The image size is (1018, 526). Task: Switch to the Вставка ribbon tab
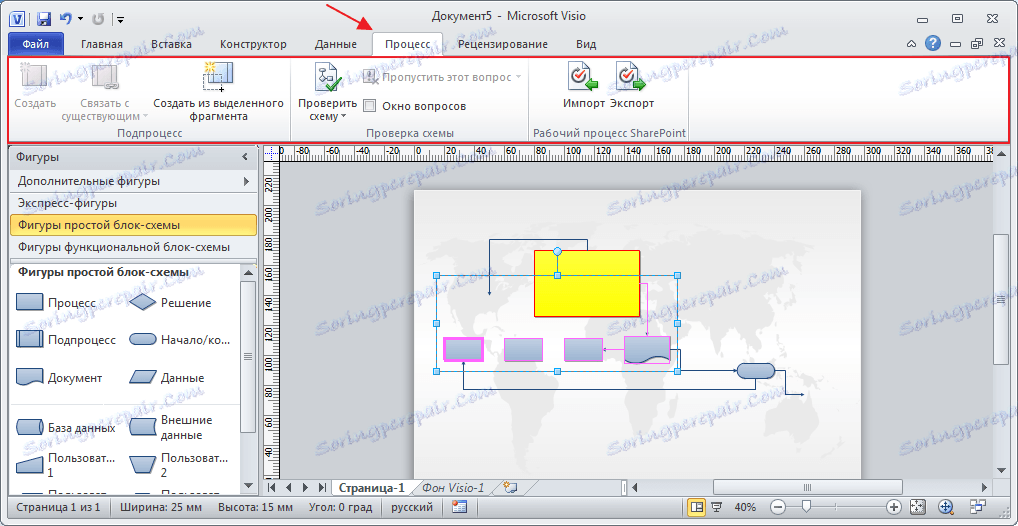click(171, 44)
